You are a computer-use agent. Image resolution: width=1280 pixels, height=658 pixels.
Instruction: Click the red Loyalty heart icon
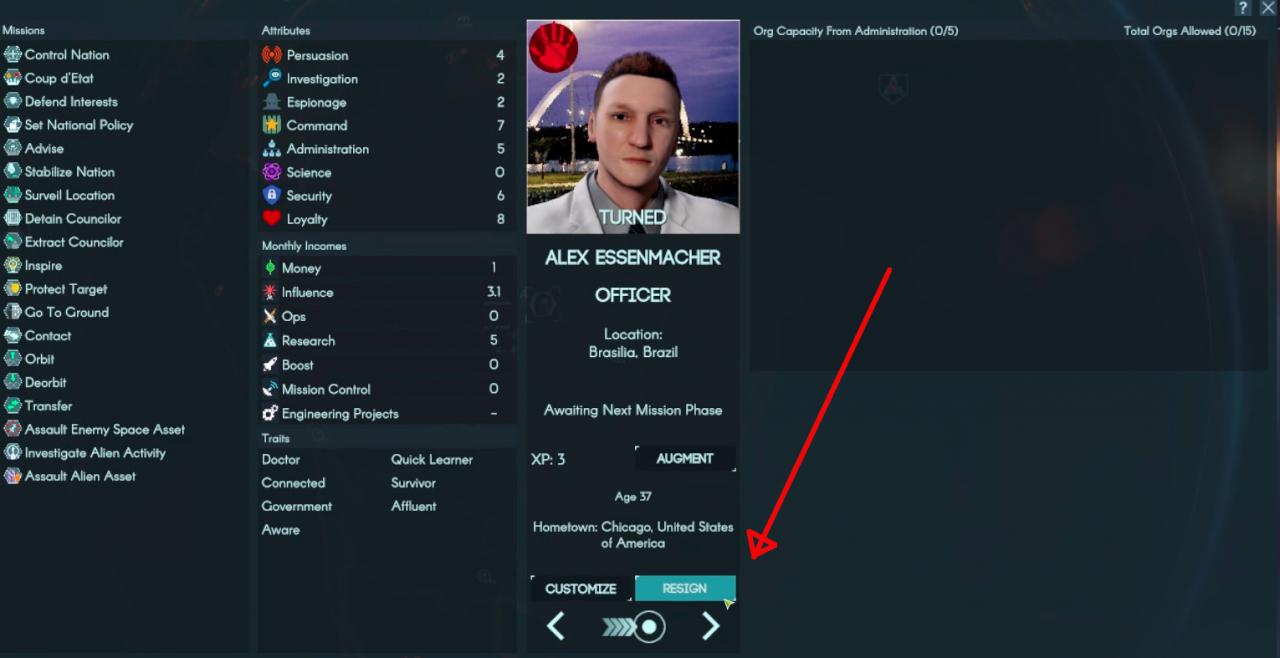(272, 219)
